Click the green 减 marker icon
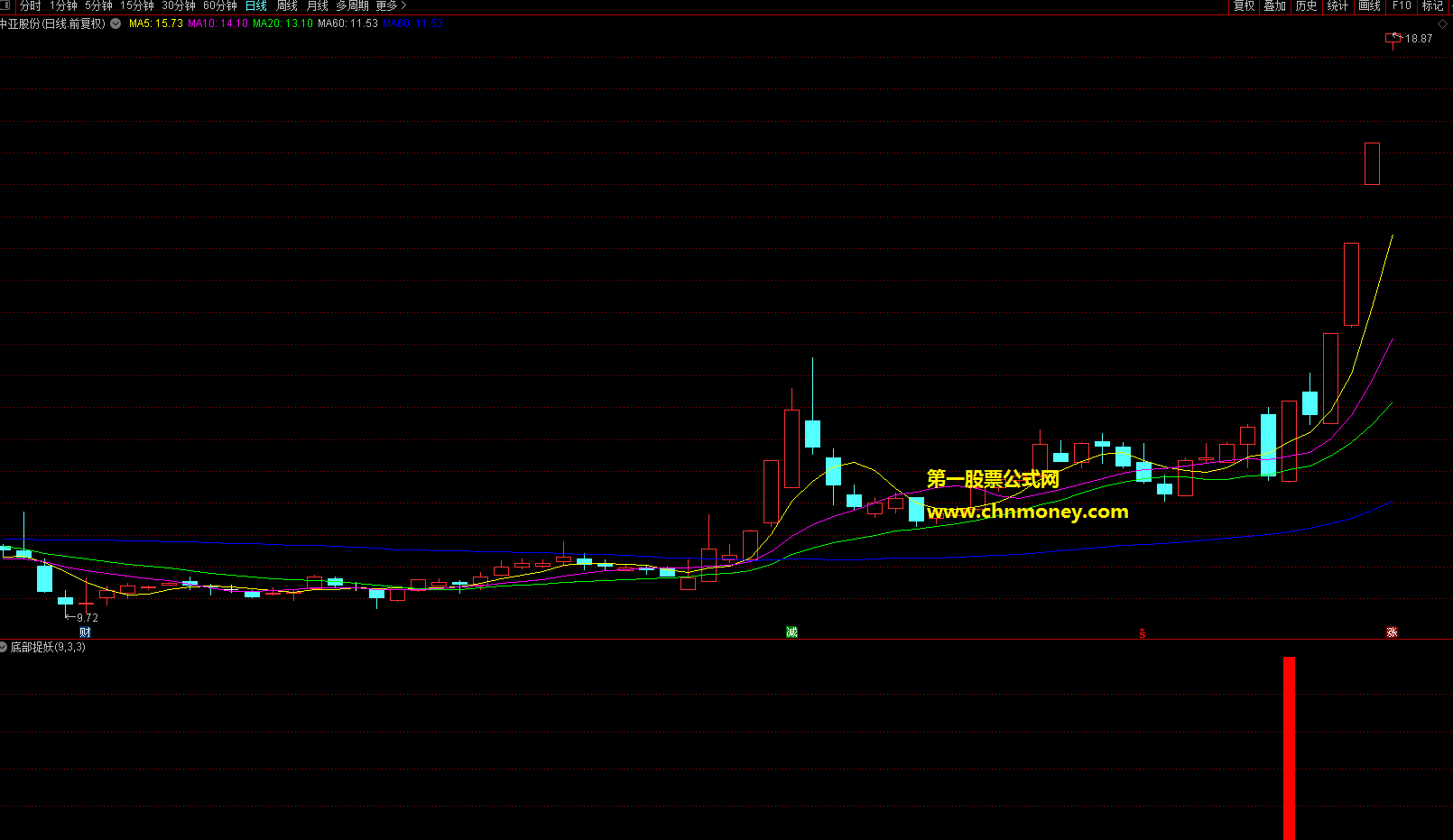1453x840 pixels. 792,632
